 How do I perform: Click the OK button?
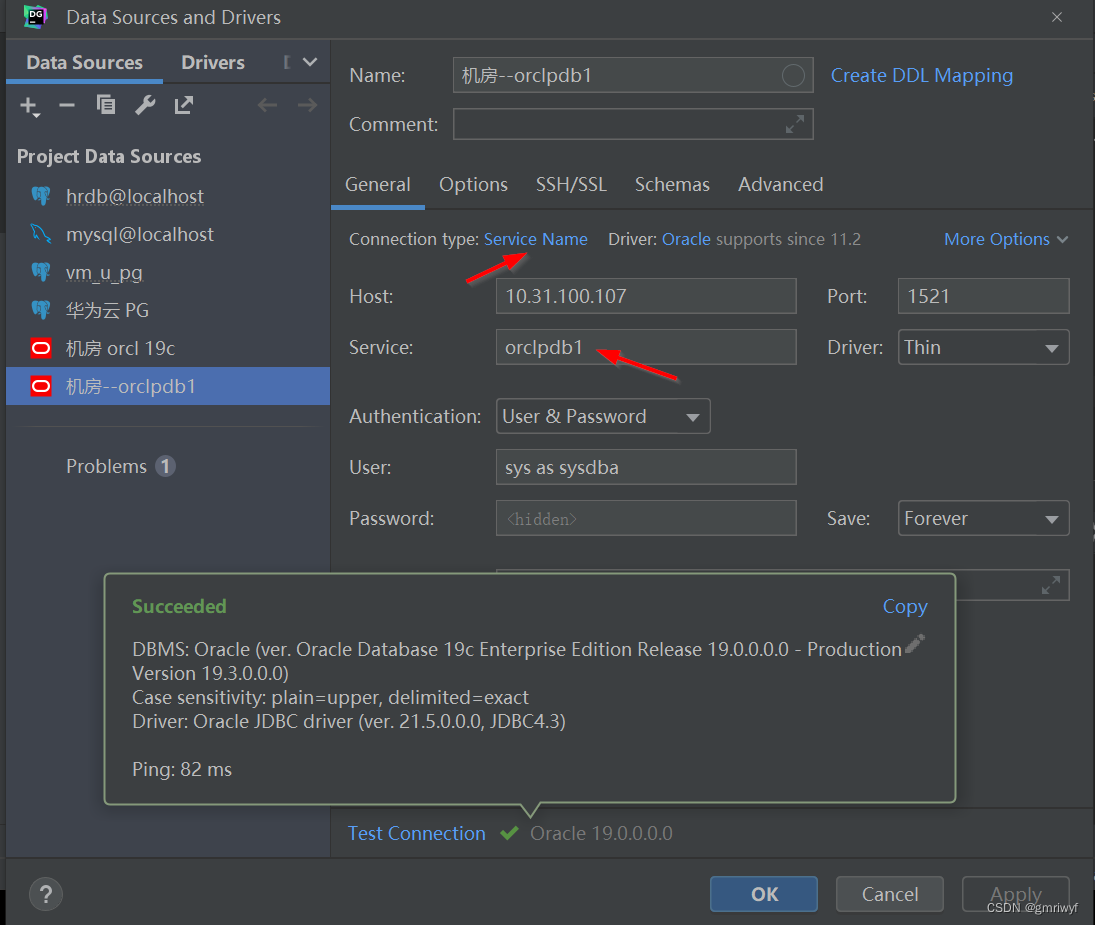pos(763,894)
